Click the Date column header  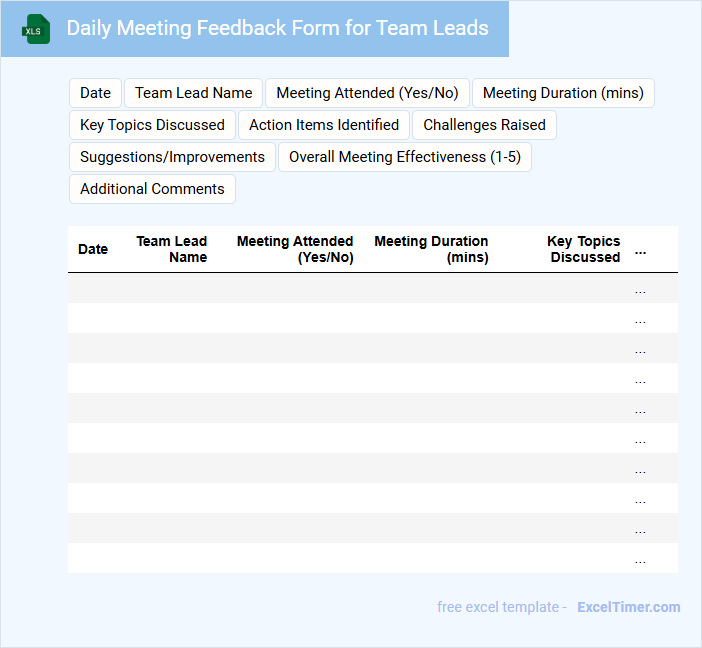(x=93, y=249)
